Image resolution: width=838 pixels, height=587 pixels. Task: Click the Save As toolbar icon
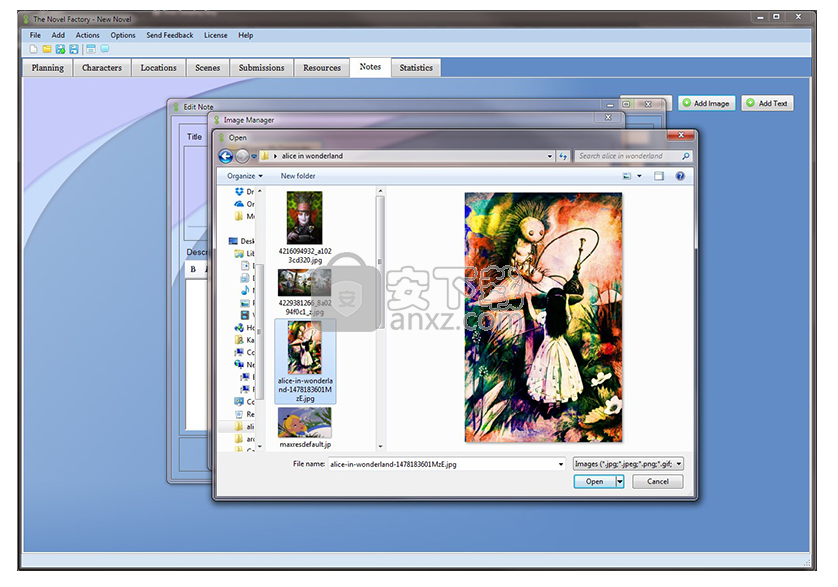point(60,49)
